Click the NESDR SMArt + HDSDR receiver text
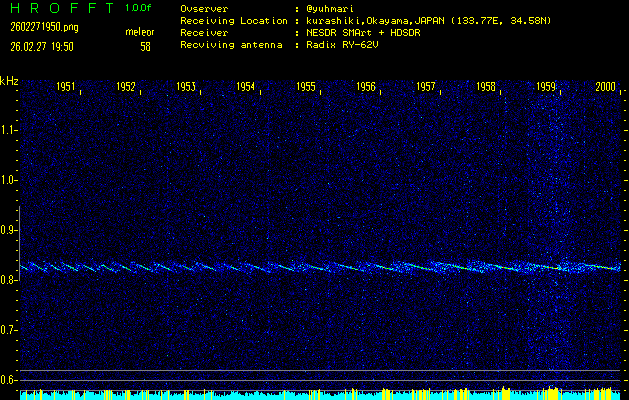629x400 pixels. pyautogui.click(x=366, y=32)
